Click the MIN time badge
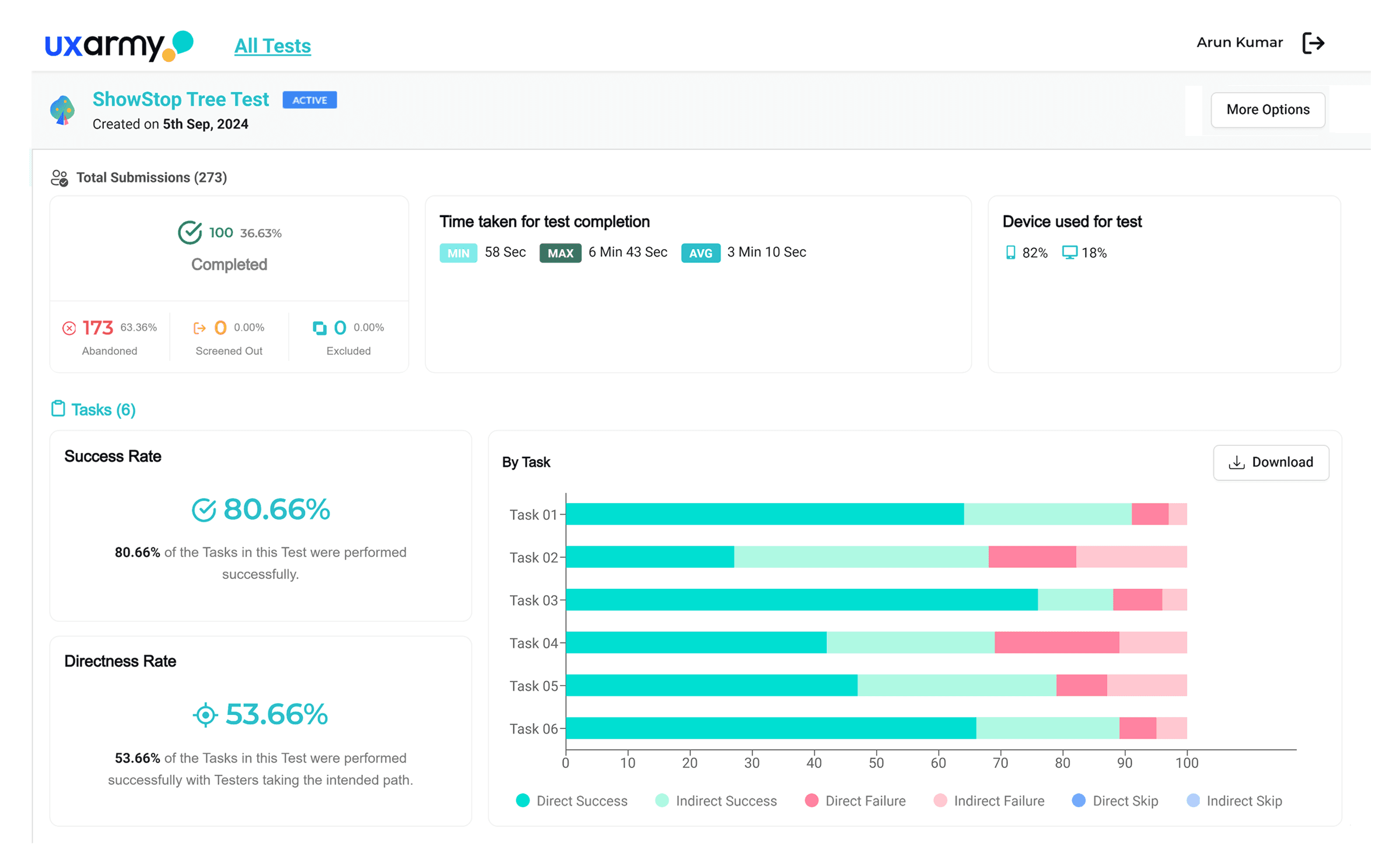 tap(458, 253)
